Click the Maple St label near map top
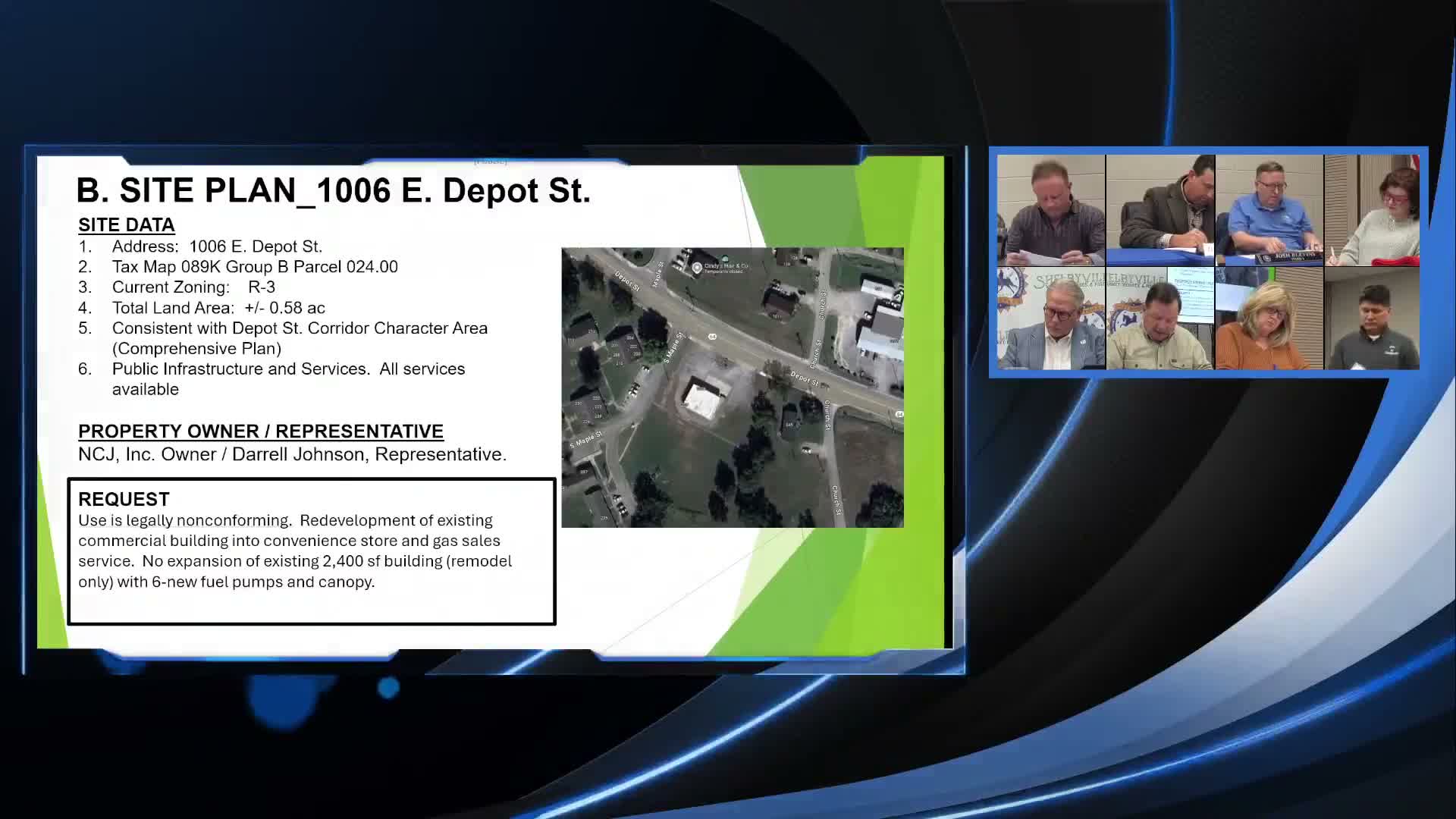Screen dimensions: 1456x819 point(658,274)
